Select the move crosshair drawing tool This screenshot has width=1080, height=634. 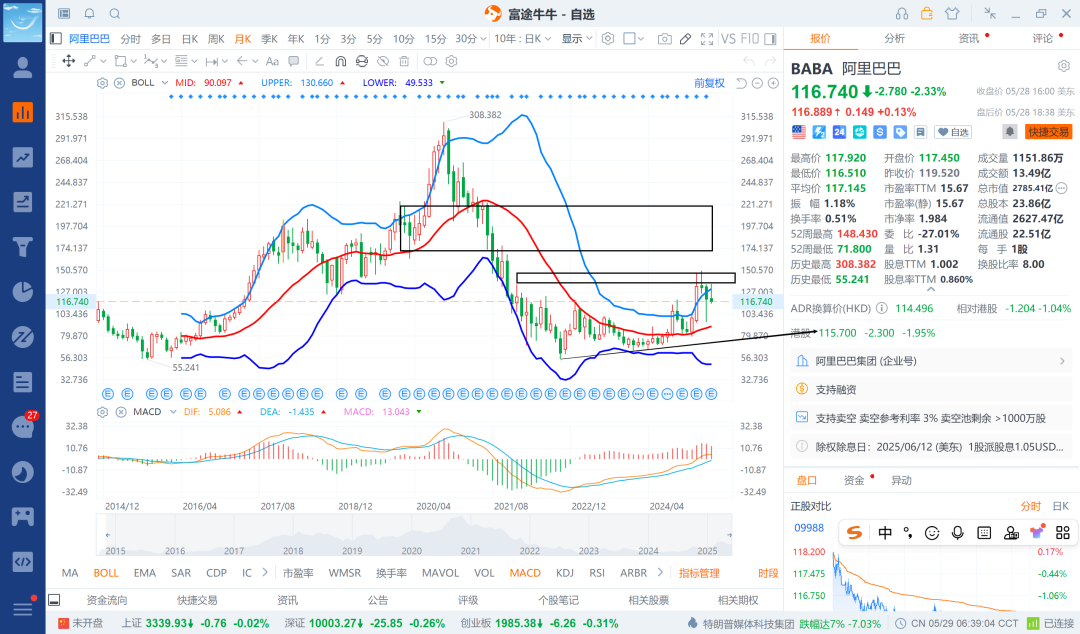pos(69,61)
